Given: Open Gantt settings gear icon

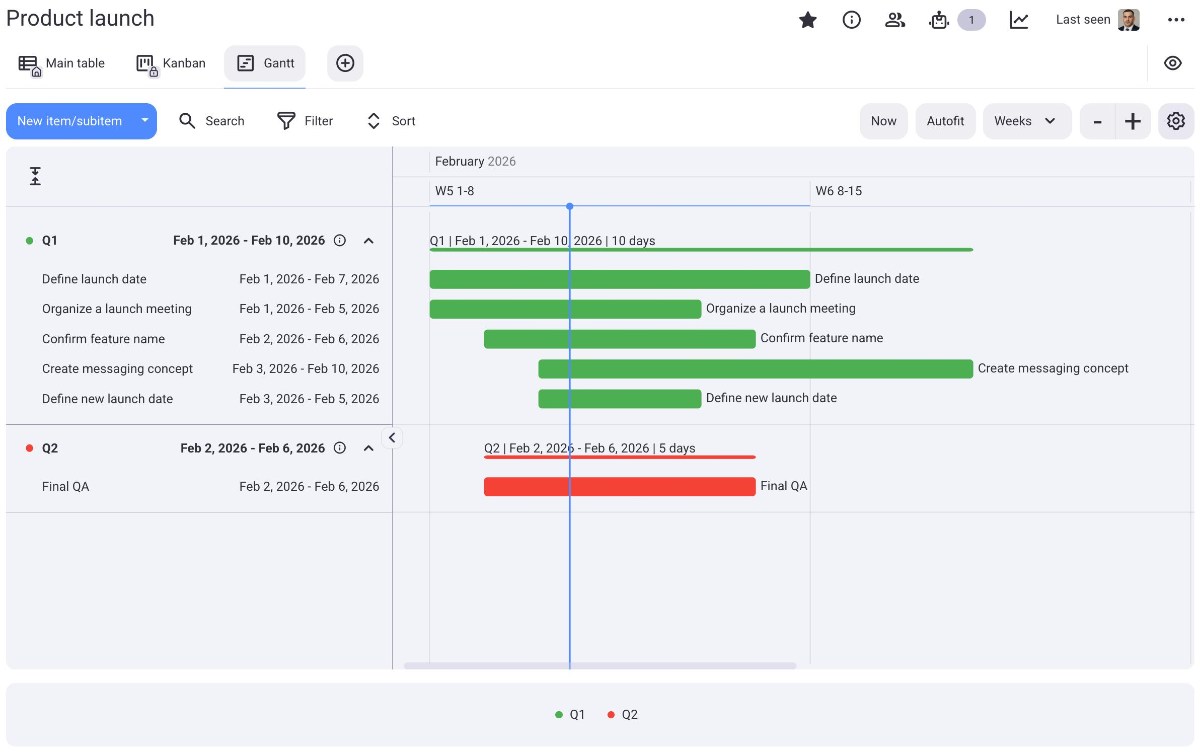Looking at the screenshot, I should point(1176,121).
